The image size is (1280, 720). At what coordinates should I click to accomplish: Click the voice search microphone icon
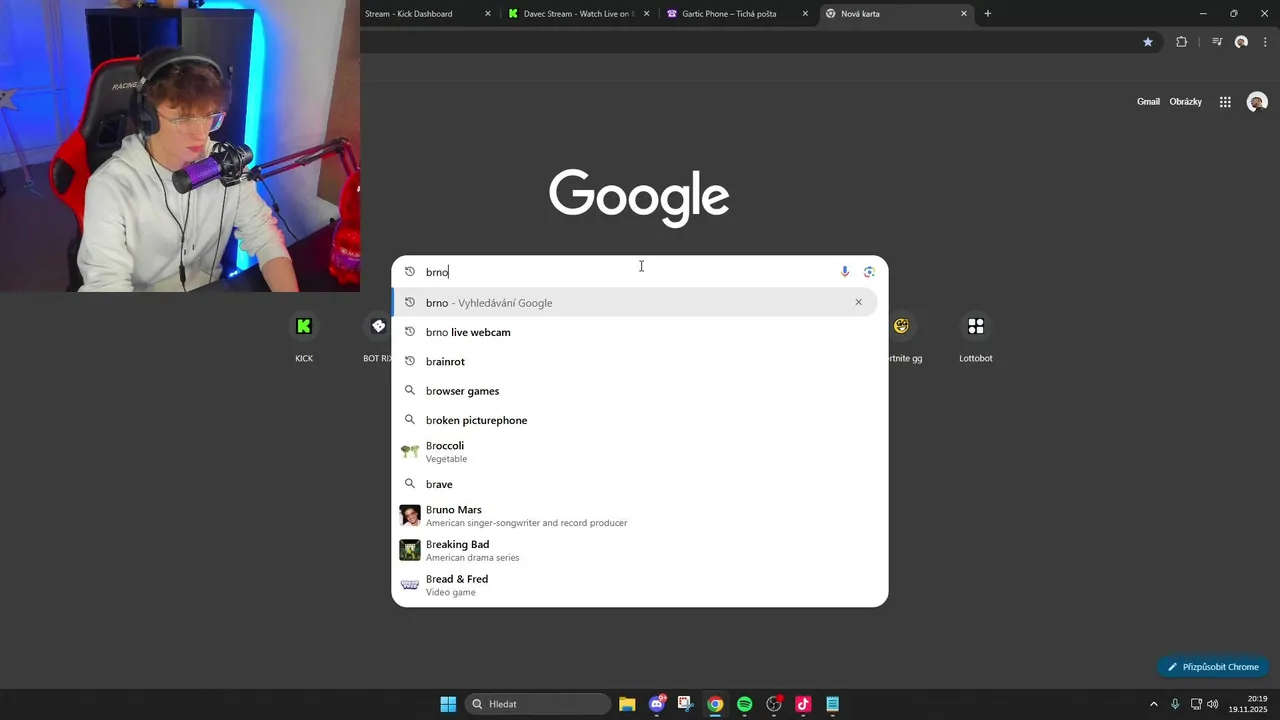point(845,272)
